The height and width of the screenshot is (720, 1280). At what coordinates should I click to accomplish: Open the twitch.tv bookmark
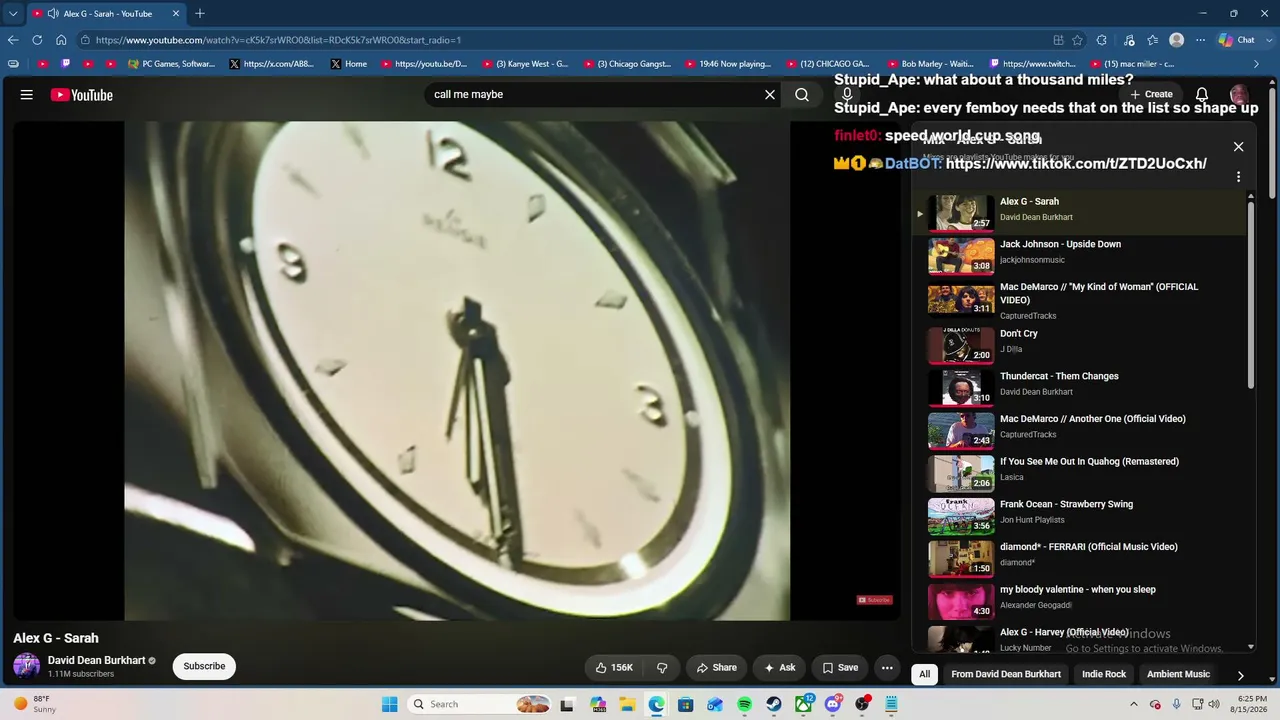coord(1032,64)
